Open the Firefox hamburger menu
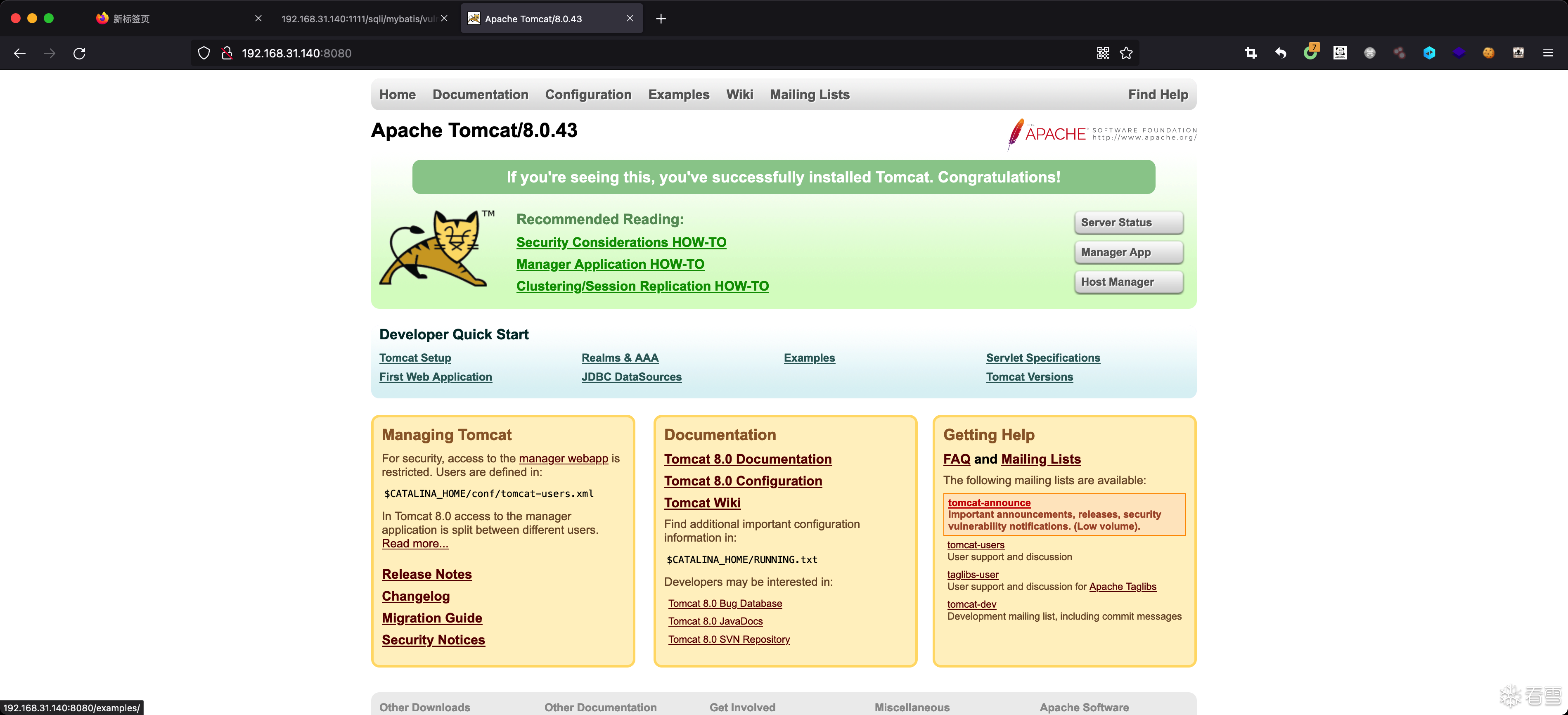The width and height of the screenshot is (1568, 715). click(1548, 53)
